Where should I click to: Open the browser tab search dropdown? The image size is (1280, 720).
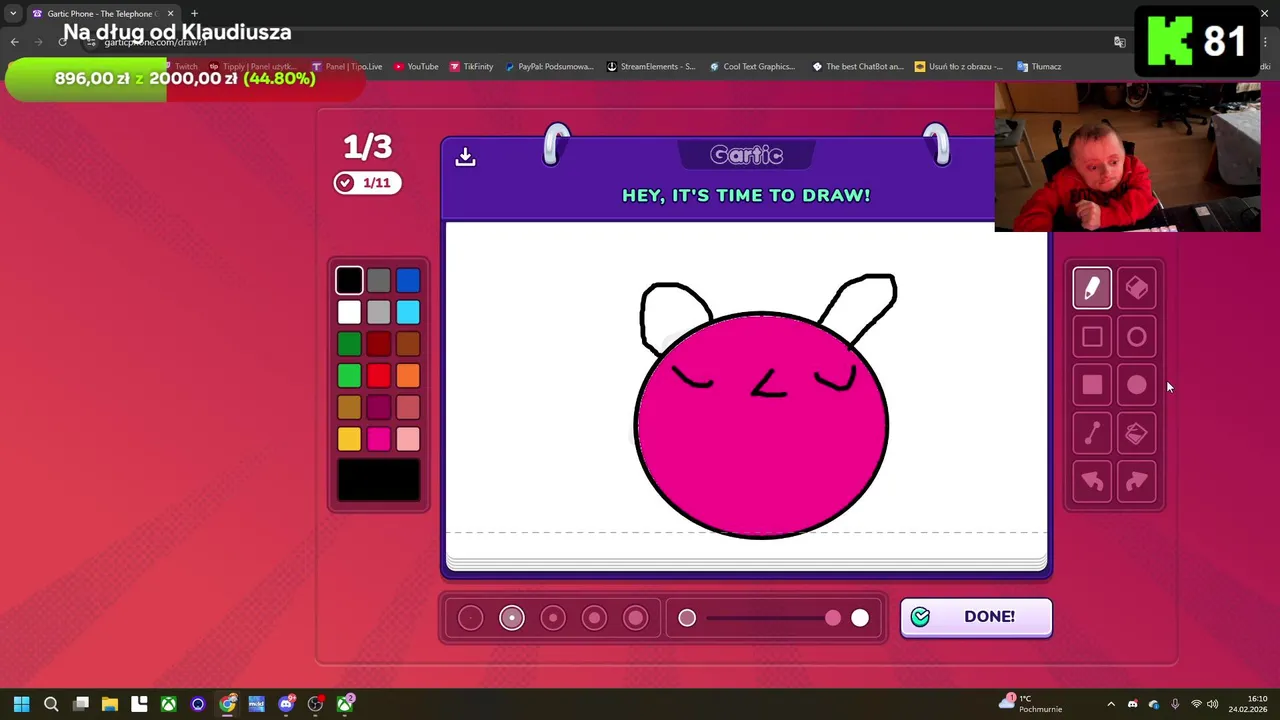[13, 13]
